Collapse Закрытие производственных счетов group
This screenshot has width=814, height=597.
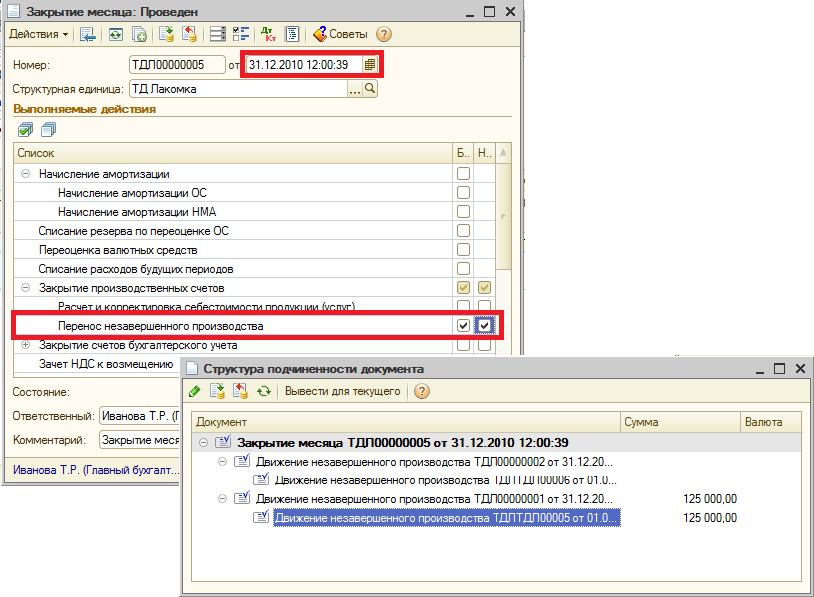(x=25, y=288)
